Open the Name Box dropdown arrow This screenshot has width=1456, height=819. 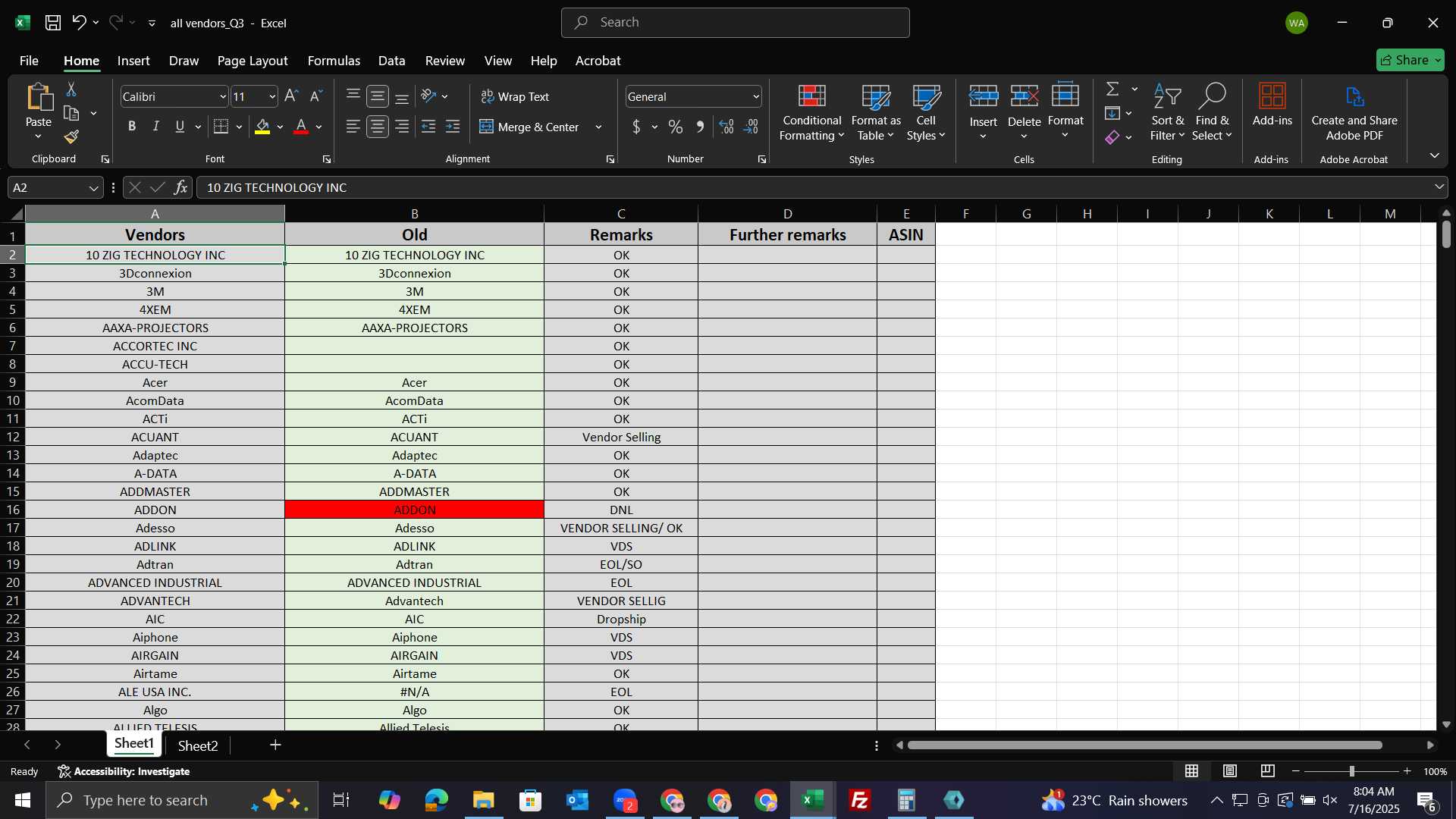point(93,188)
